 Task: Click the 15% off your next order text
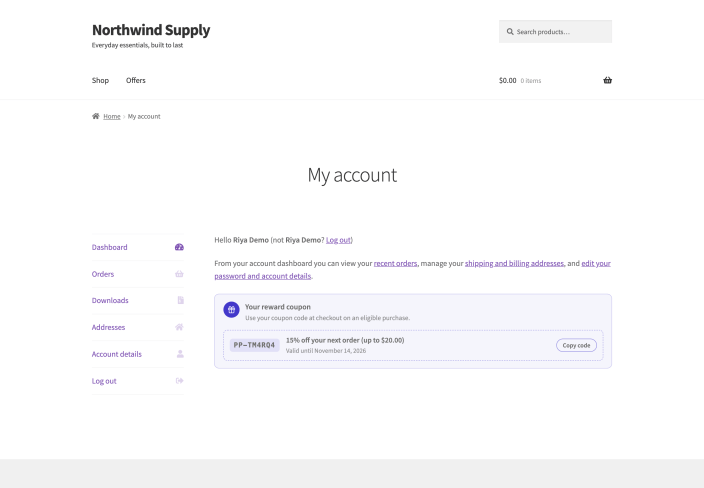(x=345, y=340)
